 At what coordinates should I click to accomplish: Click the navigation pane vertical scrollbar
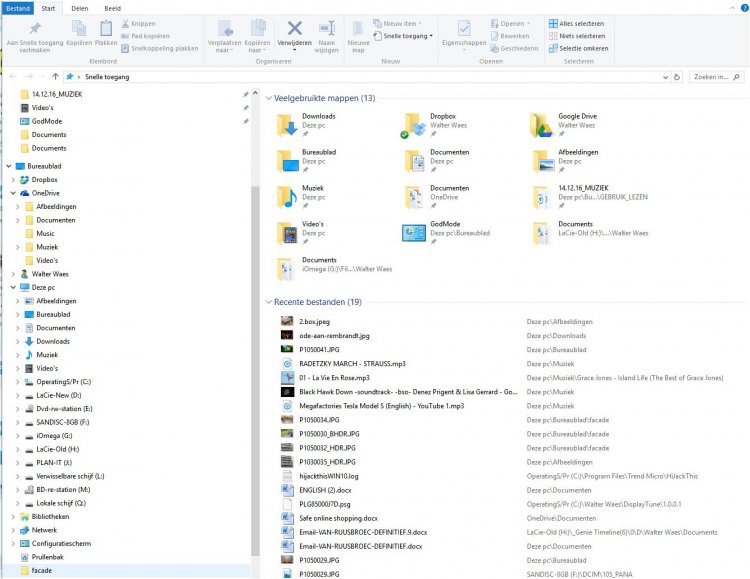point(254,300)
